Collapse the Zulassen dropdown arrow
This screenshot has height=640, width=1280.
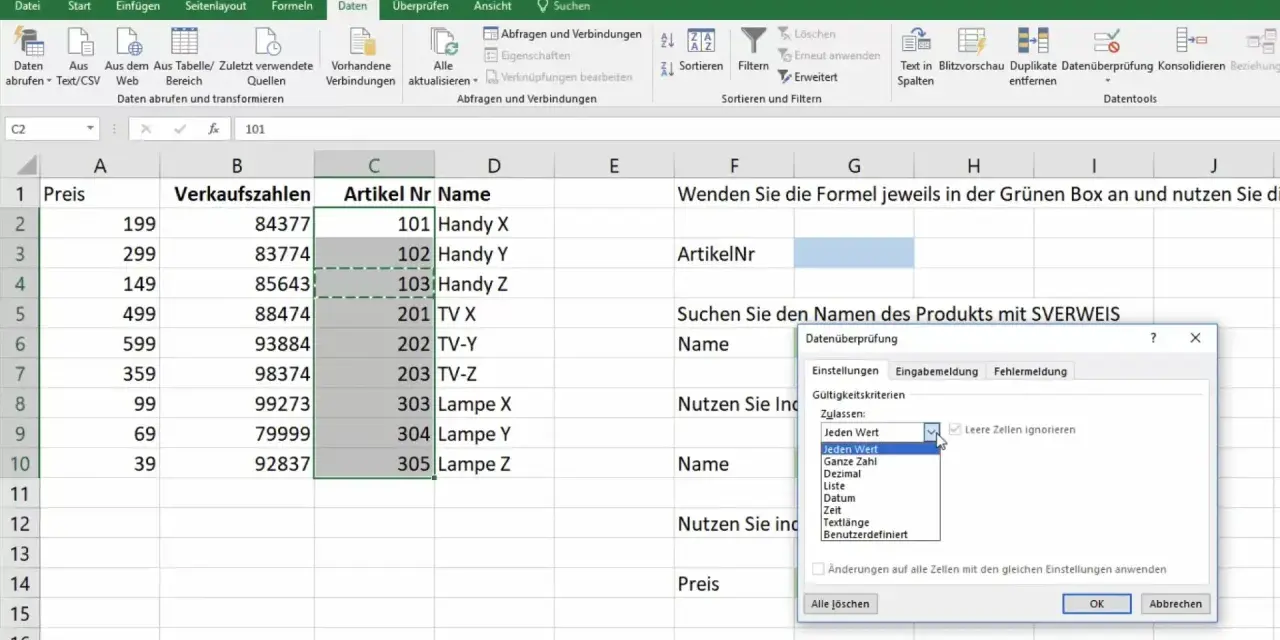coord(932,432)
